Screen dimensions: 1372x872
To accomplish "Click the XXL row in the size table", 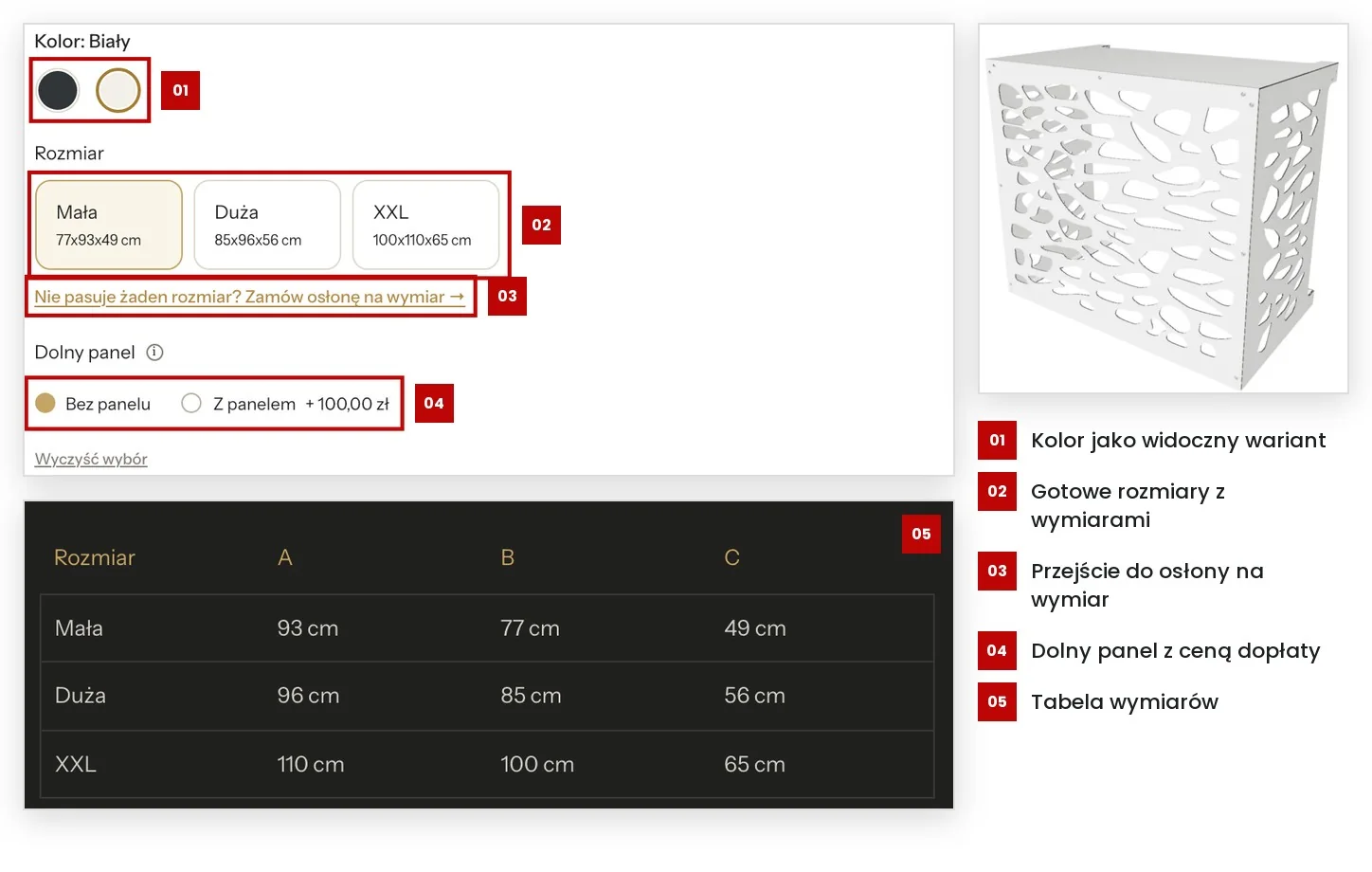I will point(487,764).
